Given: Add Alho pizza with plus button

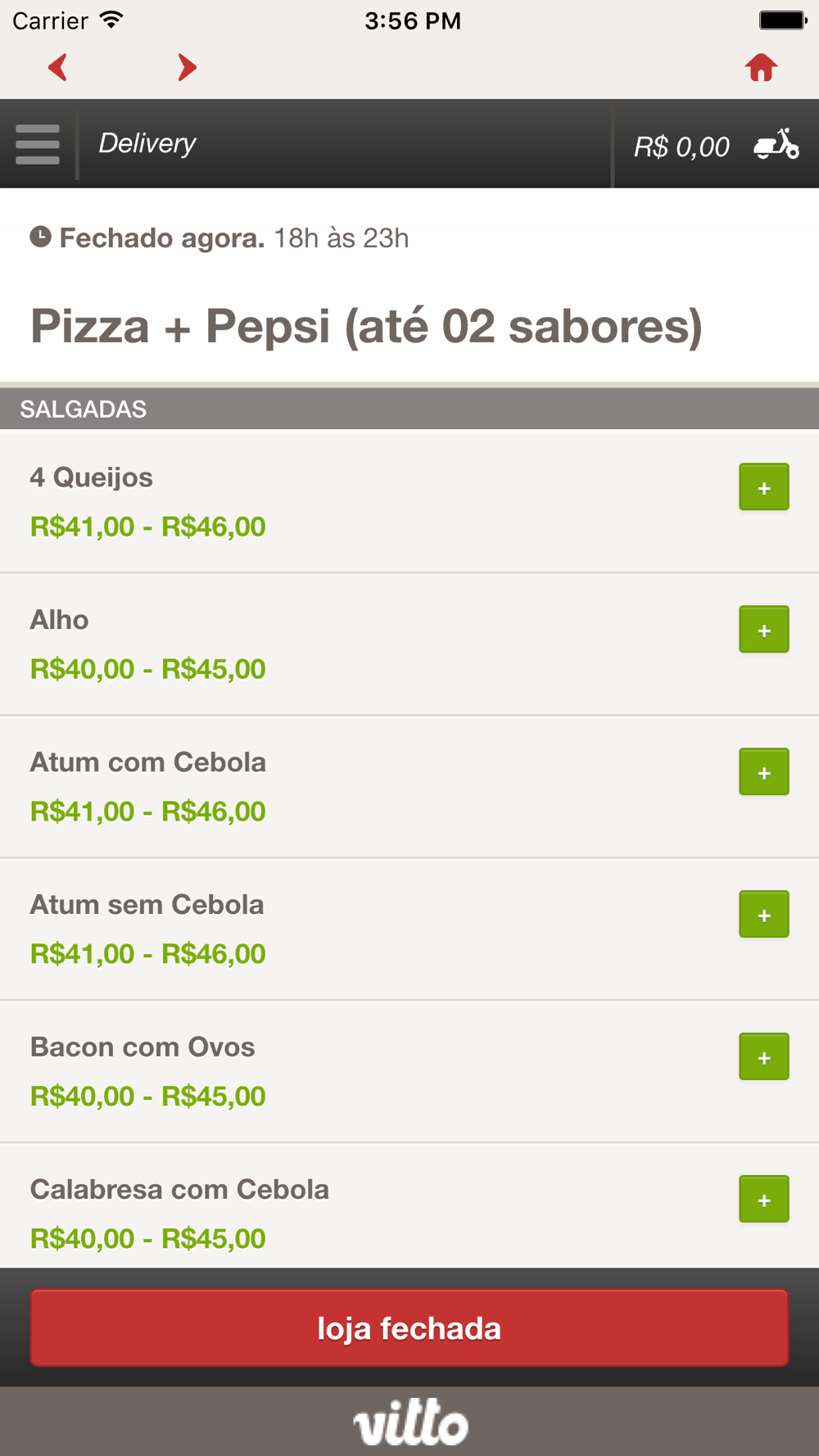Looking at the screenshot, I should (763, 630).
